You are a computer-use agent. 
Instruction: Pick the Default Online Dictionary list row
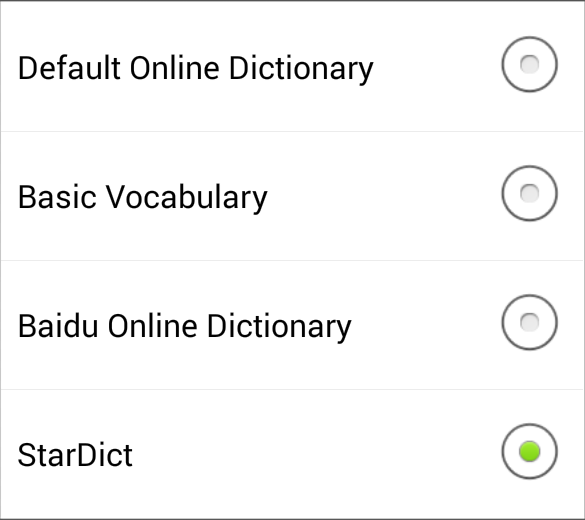click(x=292, y=66)
